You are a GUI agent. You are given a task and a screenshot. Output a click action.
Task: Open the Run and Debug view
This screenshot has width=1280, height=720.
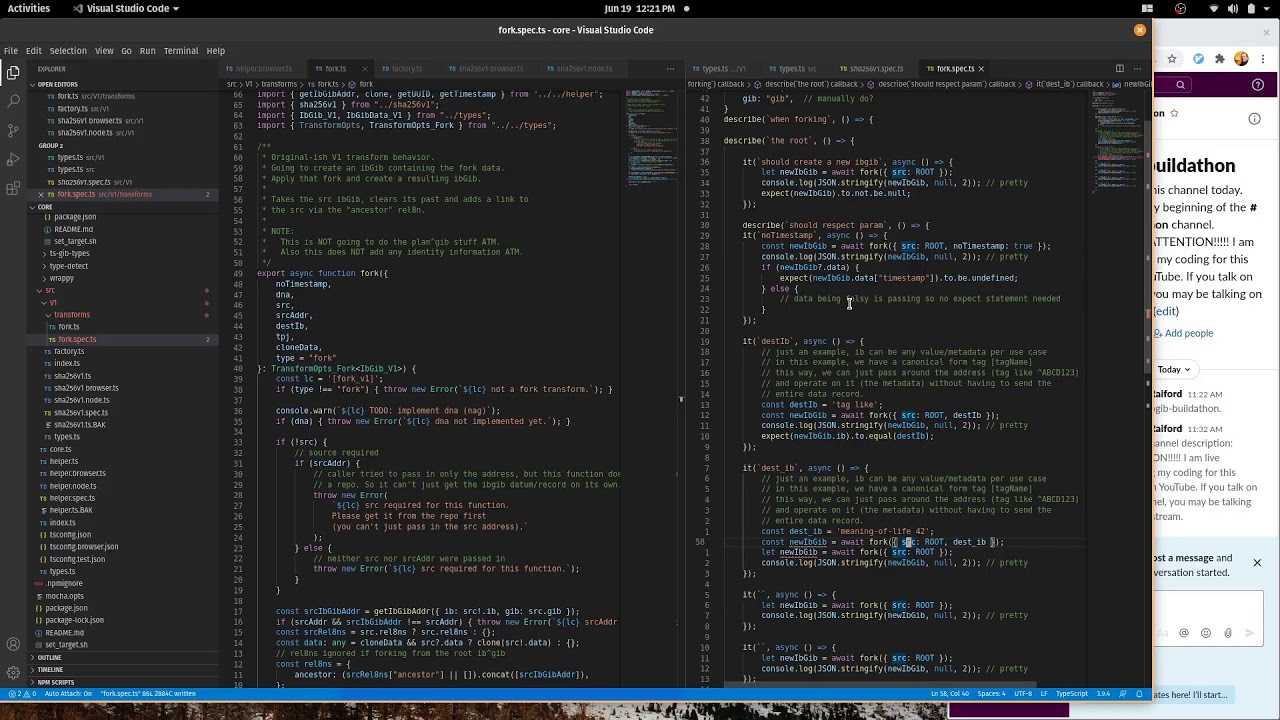(x=13, y=159)
